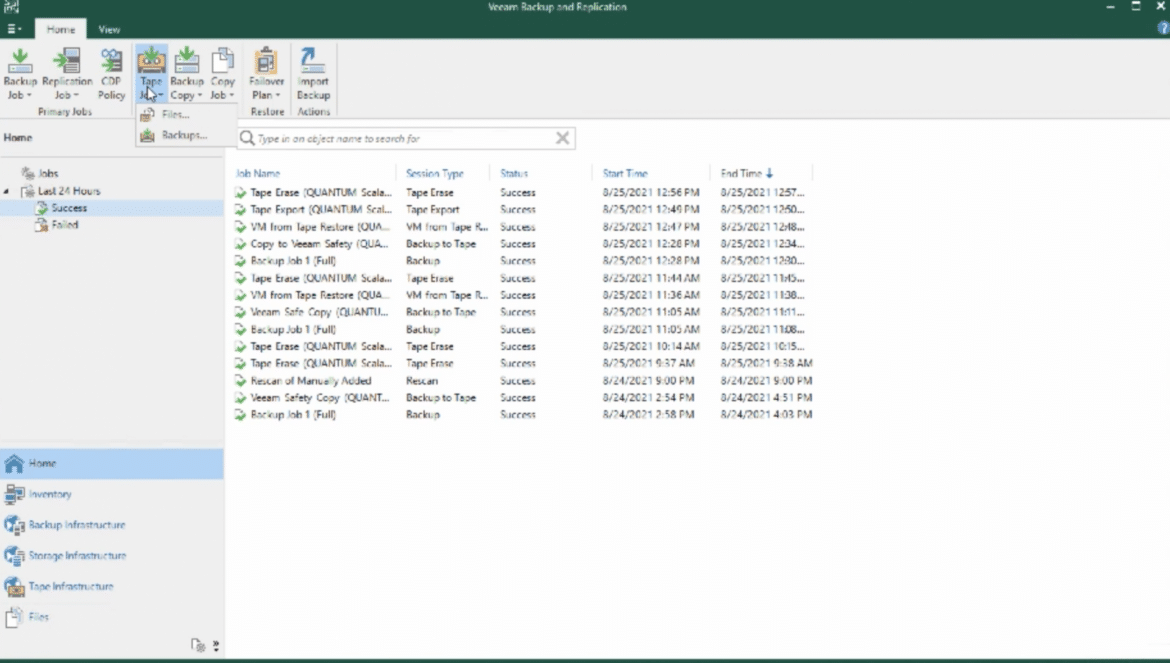Open the CDP Policy ribbon button
This screenshot has height=663, width=1170.
[x=111, y=74]
